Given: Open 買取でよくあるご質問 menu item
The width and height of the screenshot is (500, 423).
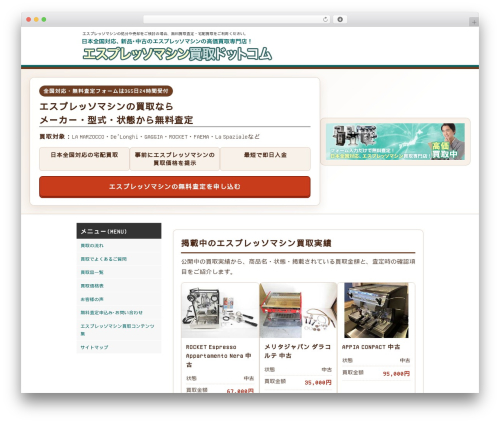Looking at the screenshot, I should [103, 259].
